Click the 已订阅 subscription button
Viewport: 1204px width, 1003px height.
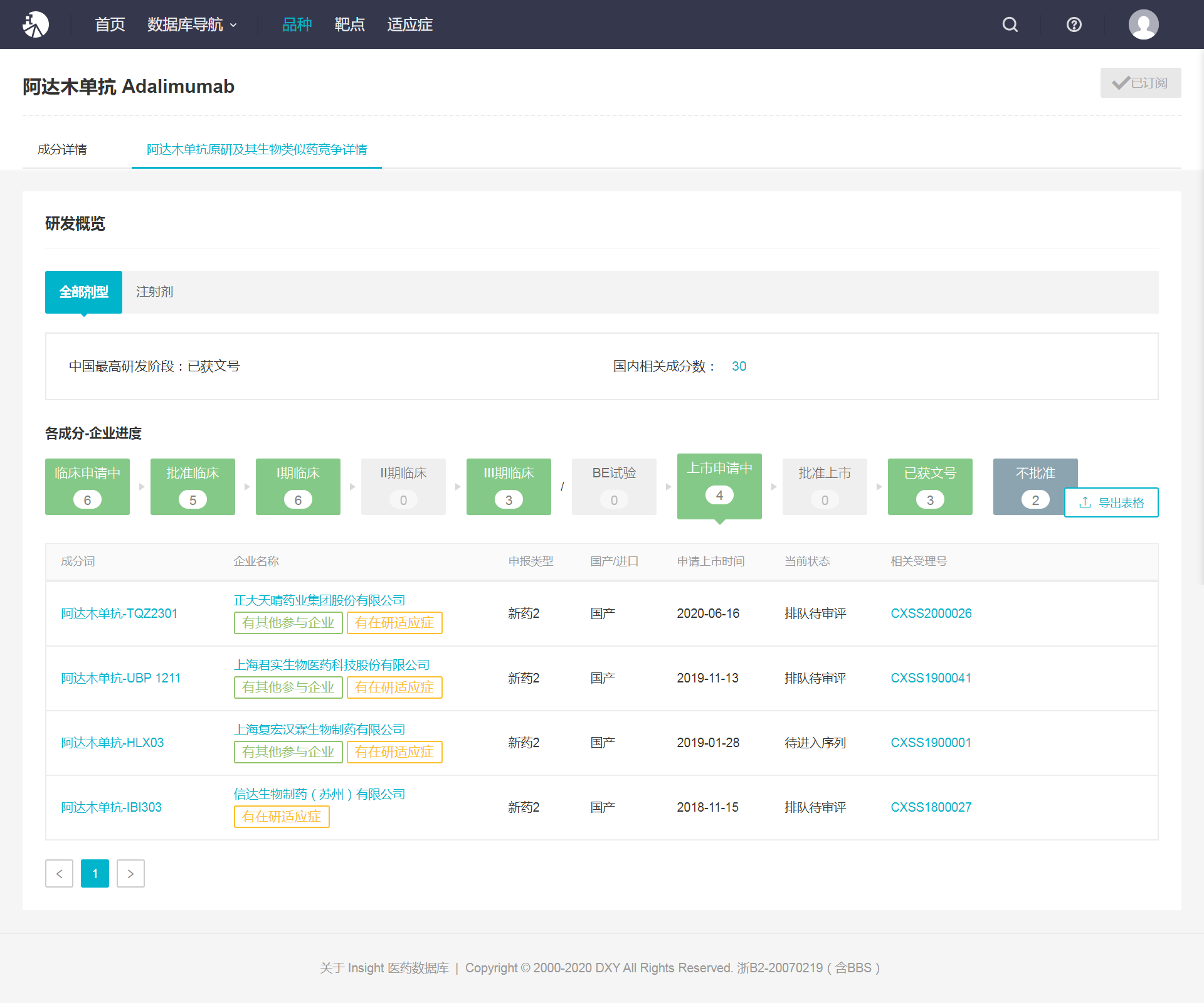(1140, 83)
